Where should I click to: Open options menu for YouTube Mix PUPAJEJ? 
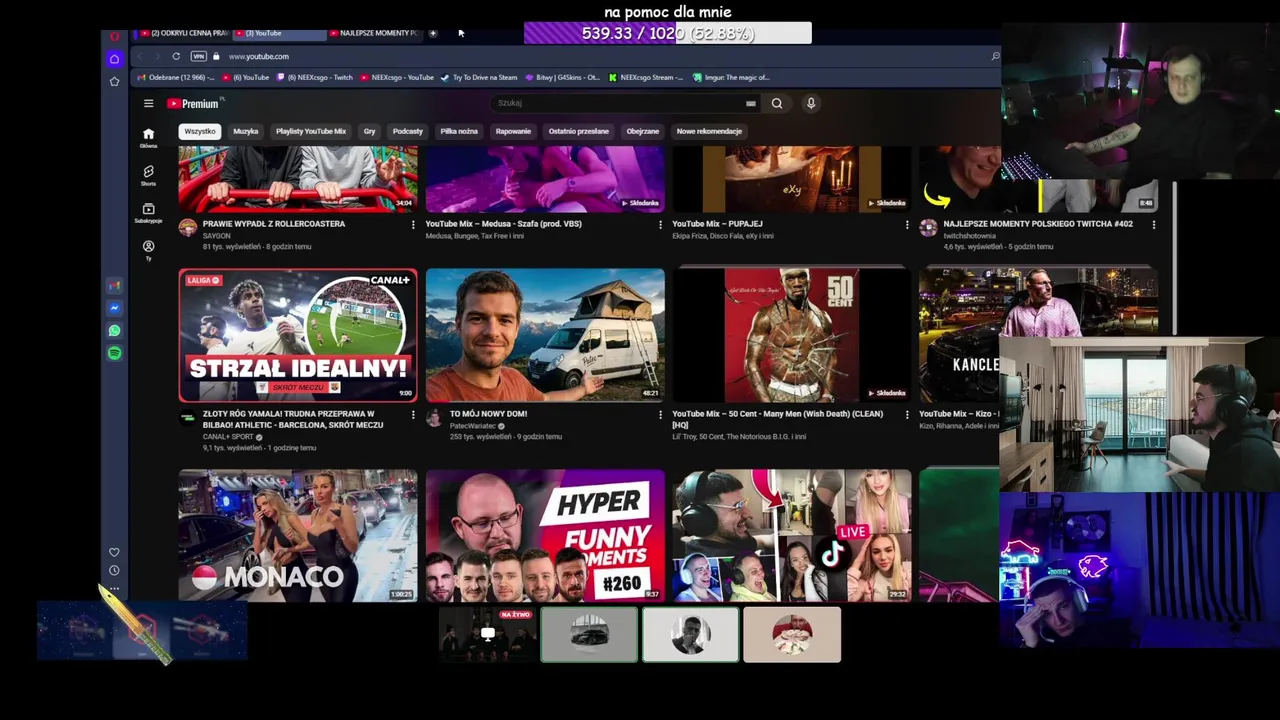907,225
